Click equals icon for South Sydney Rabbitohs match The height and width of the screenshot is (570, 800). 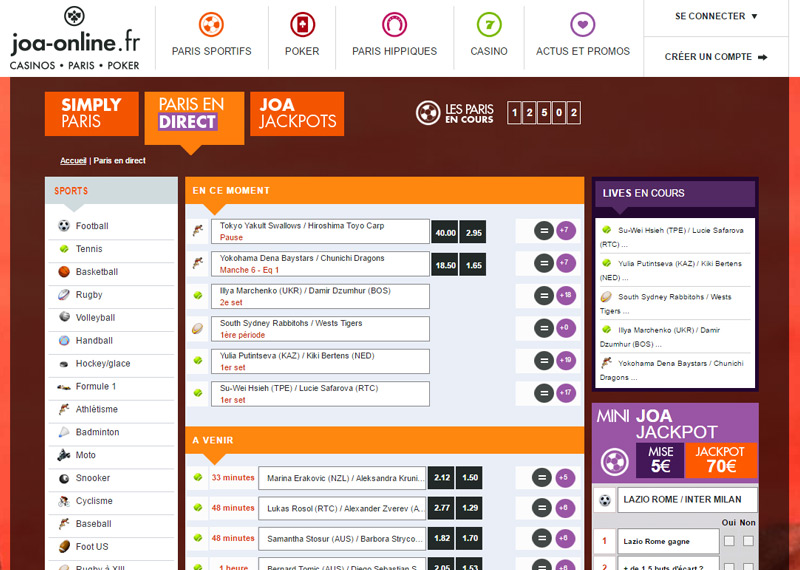(544, 328)
